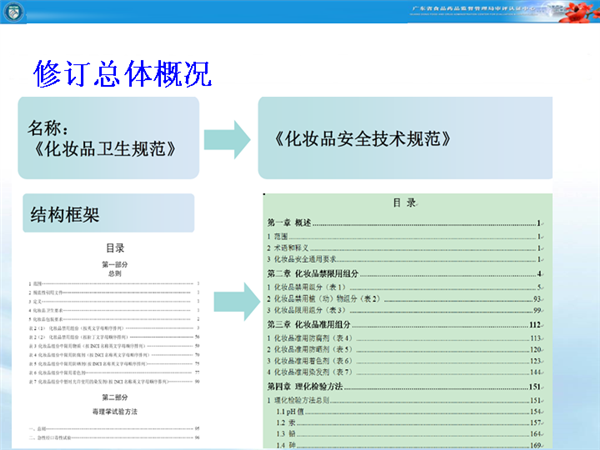Click the 《化妆品卫生规范》 name box
The image size is (600, 450).
click(108, 138)
